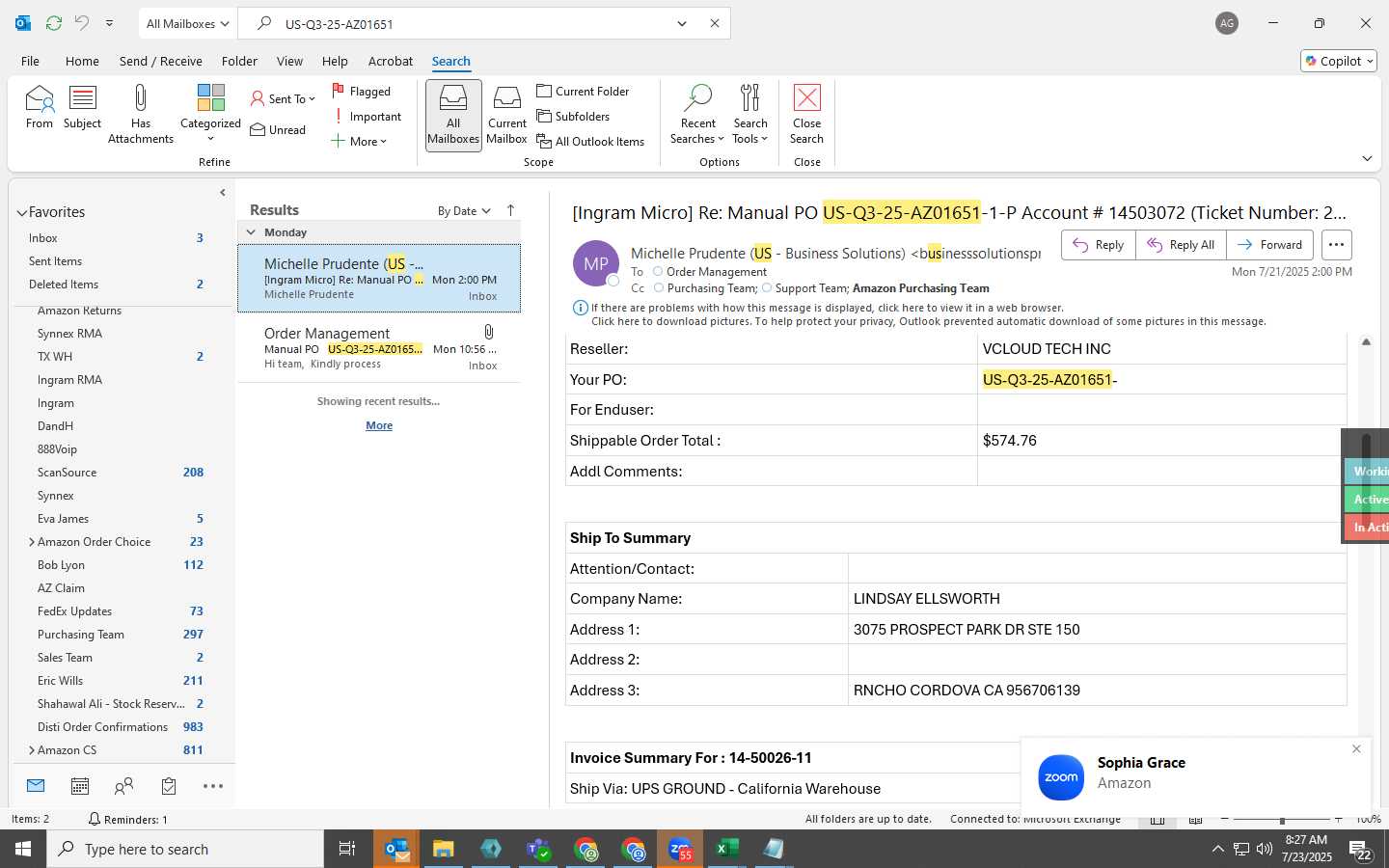This screenshot has height=868, width=1389.
Task: Open Recent Searches list
Action: [697, 114]
